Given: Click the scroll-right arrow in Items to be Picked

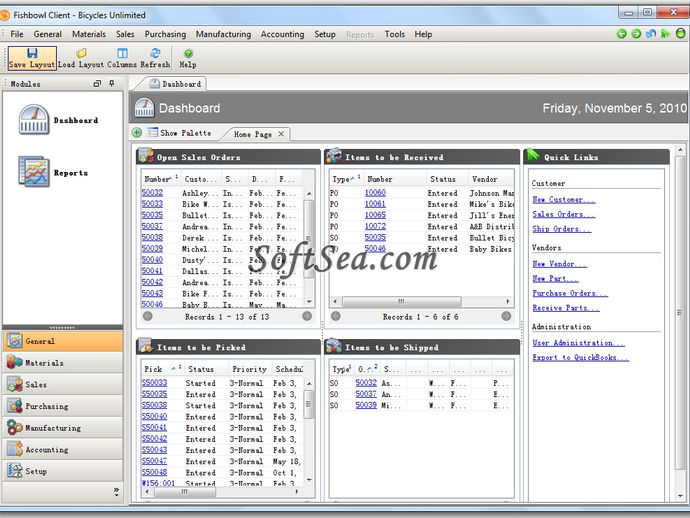Looking at the screenshot, I should coord(297,492).
